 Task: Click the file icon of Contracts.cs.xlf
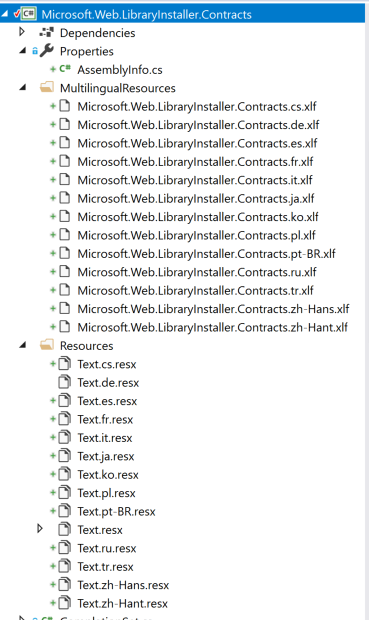[x=64, y=106]
